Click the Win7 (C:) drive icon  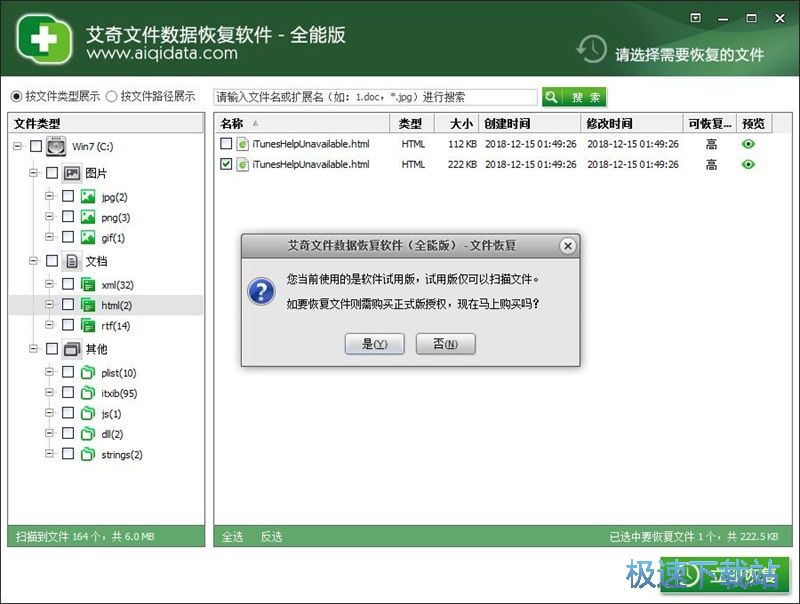tap(56, 146)
